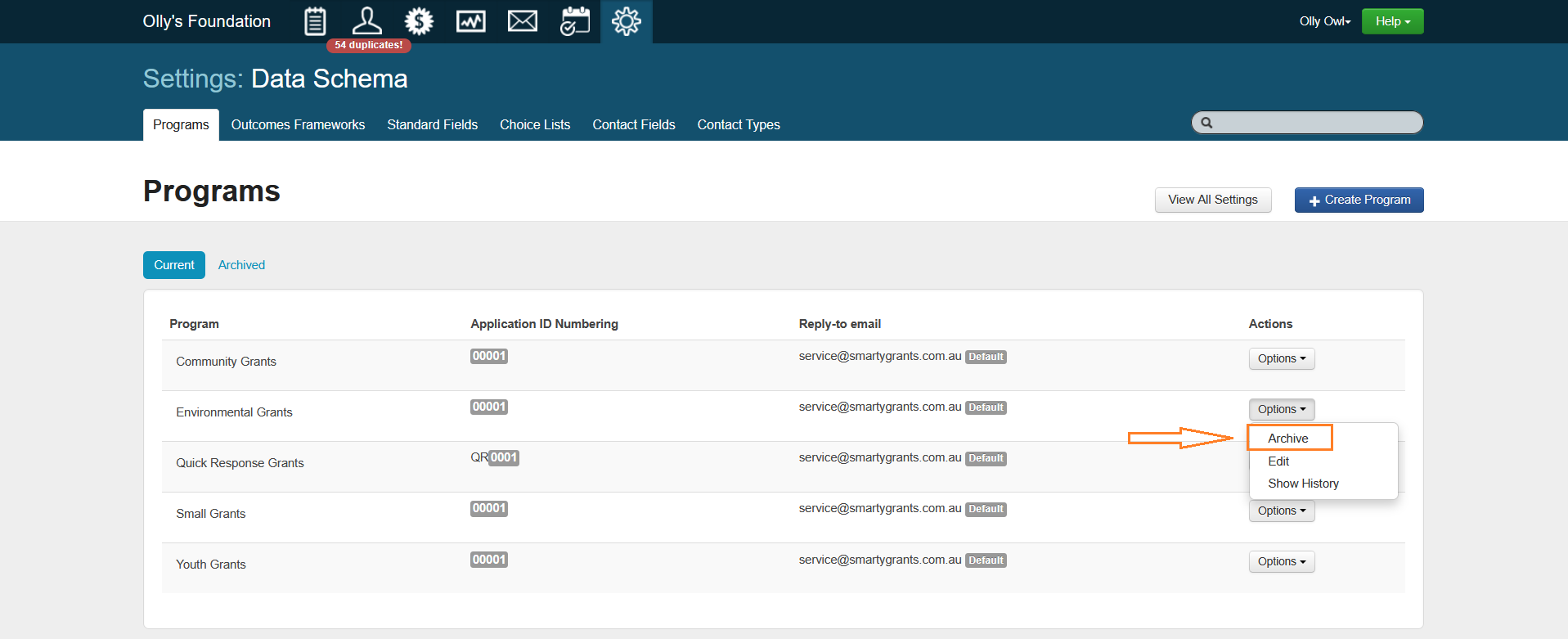
Task: Click the Create Program button
Action: [x=1359, y=200]
